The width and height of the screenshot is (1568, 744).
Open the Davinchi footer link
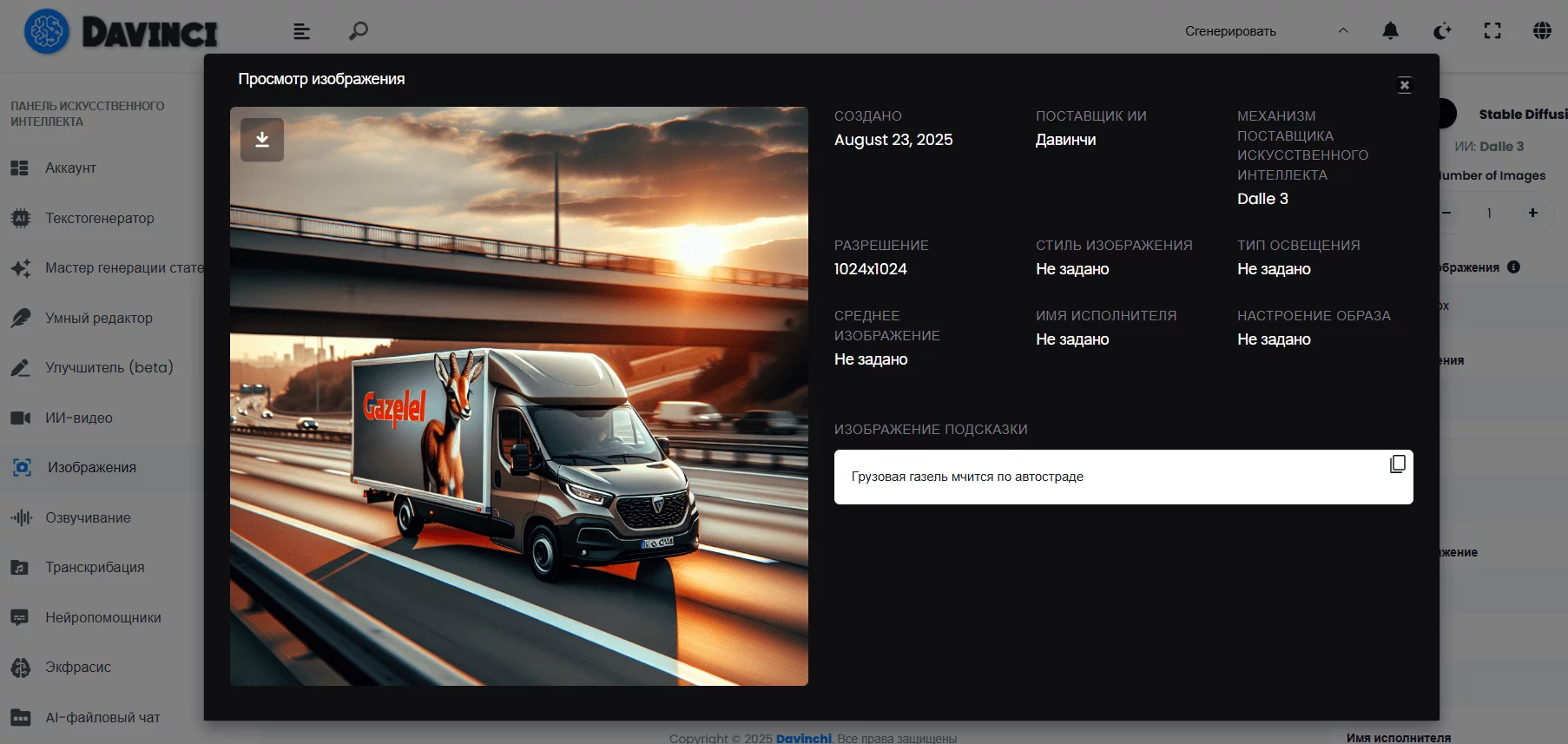pos(803,738)
